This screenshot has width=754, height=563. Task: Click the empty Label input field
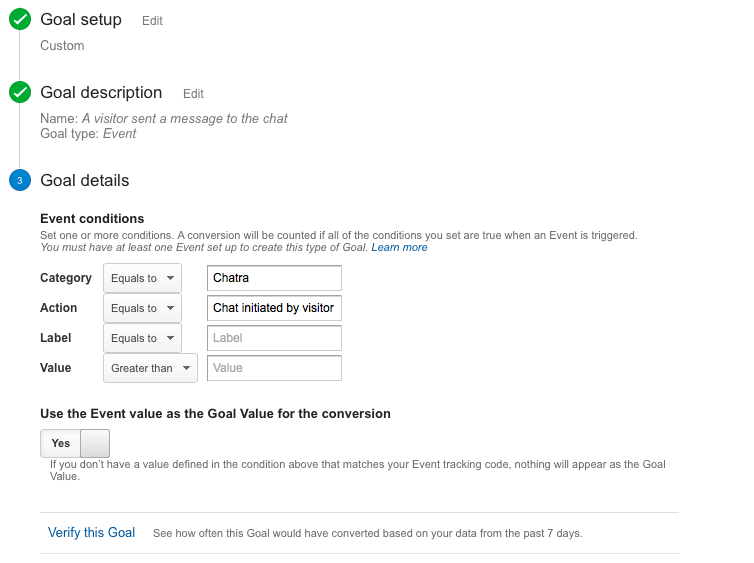(274, 338)
